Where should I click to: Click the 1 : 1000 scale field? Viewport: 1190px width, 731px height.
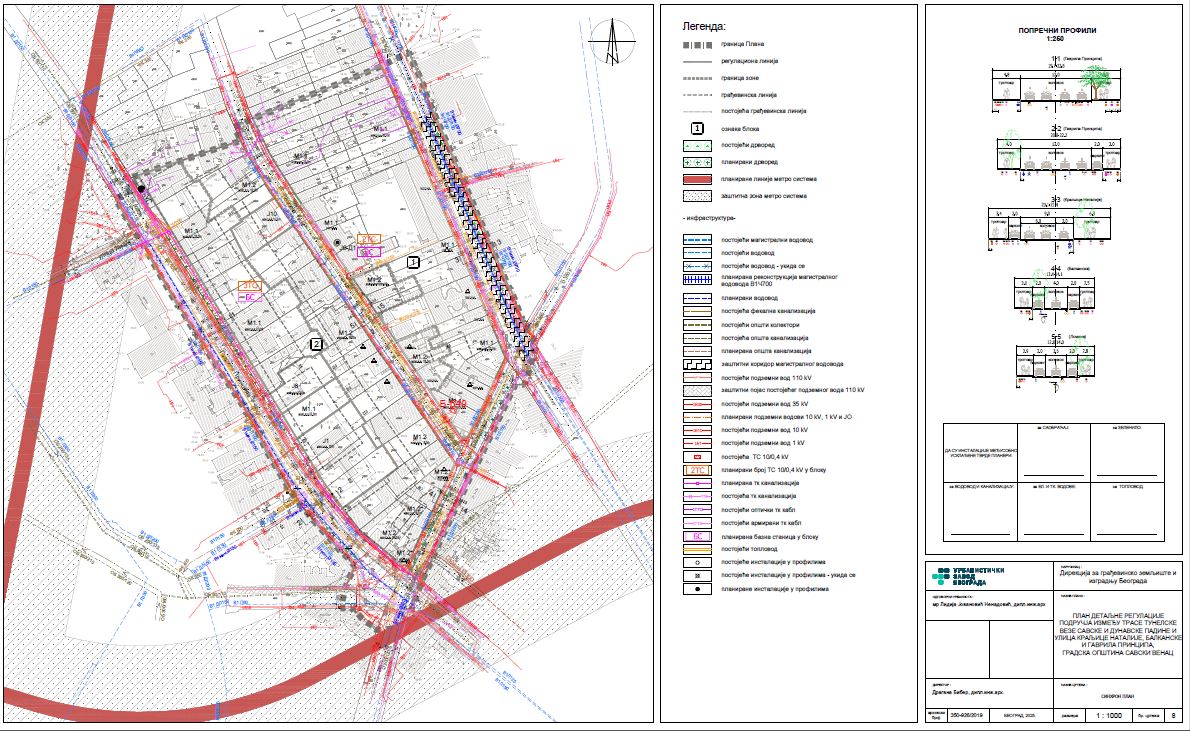coord(1108,716)
